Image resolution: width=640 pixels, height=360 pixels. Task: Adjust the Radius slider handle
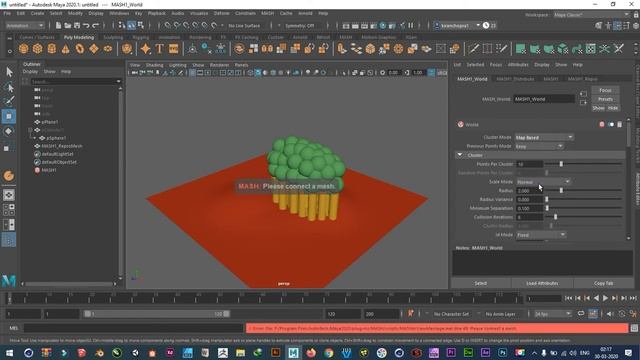tap(561, 190)
